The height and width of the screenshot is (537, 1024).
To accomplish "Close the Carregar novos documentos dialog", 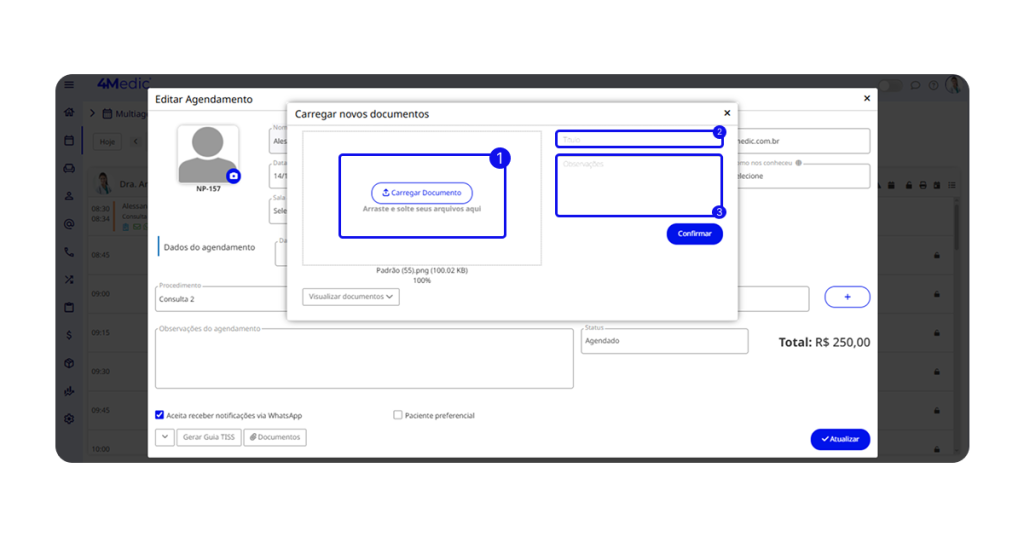I will [727, 114].
